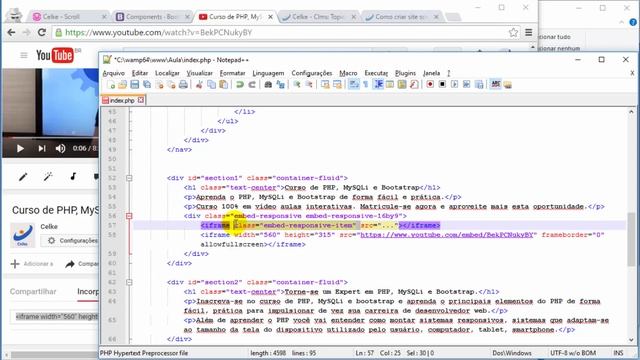Open the Editar menu

click(140, 73)
